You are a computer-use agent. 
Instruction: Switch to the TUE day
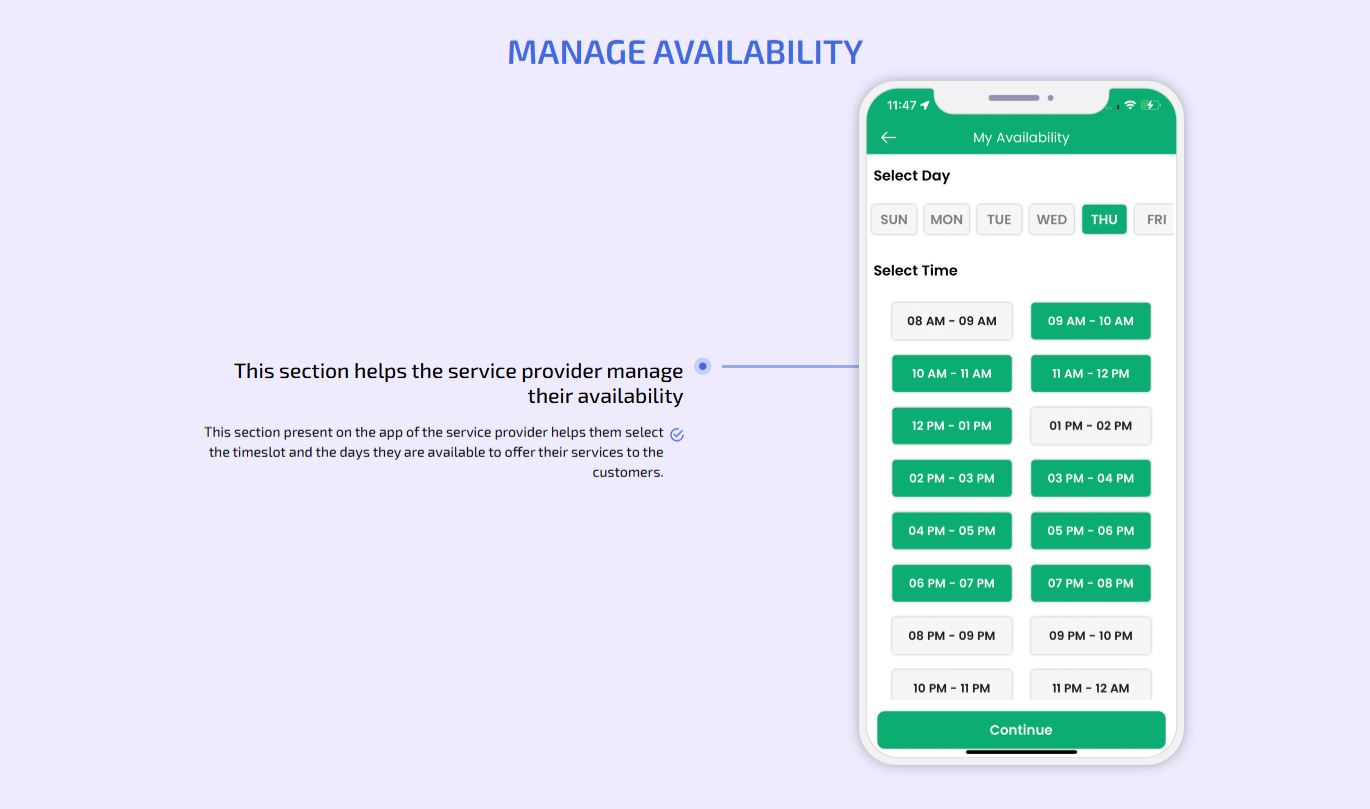pos(999,220)
